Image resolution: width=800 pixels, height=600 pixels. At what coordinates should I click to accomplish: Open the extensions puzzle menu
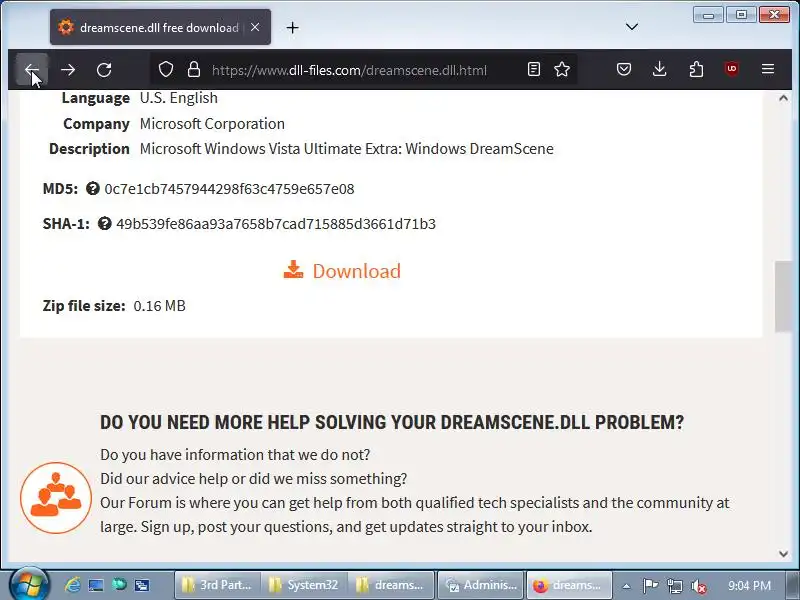click(696, 69)
